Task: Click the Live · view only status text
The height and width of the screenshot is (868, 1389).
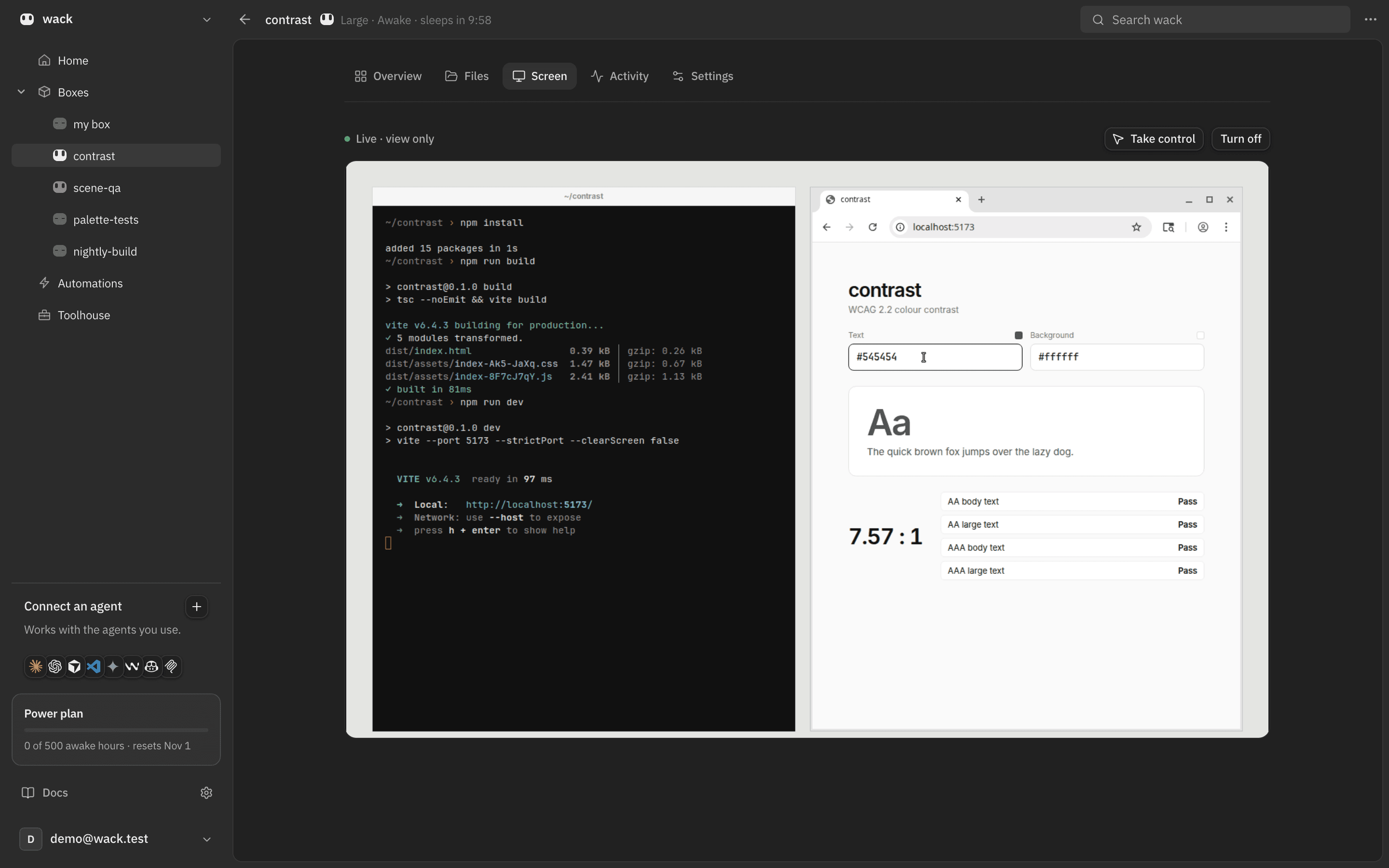Action: click(x=395, y=139)
